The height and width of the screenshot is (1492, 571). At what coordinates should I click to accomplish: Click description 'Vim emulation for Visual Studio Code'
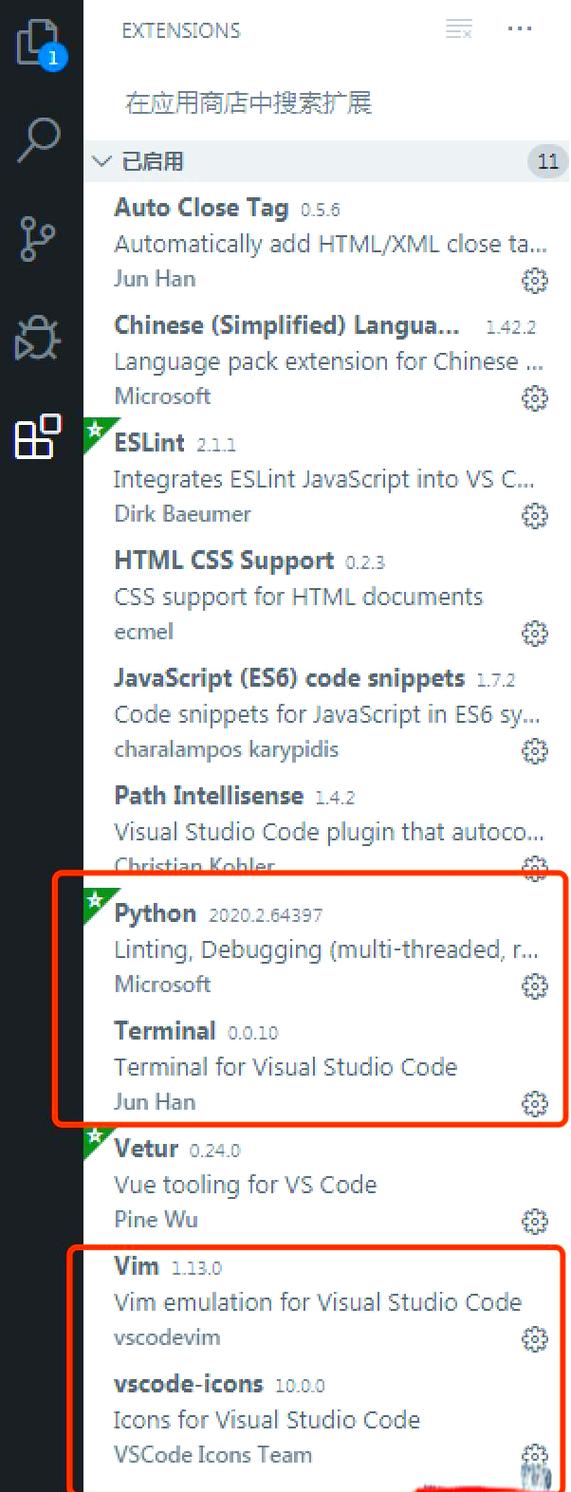pos(318,1302)
